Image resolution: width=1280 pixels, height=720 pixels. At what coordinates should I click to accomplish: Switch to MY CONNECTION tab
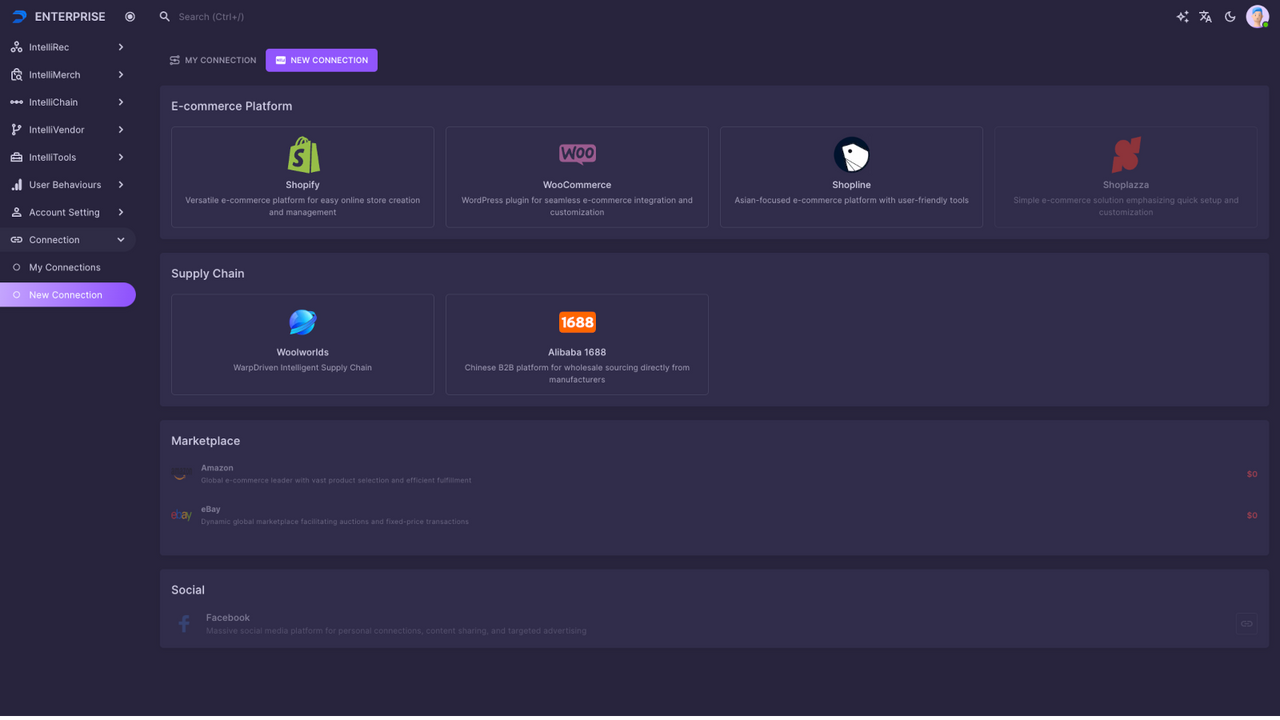tap(213, 60)
